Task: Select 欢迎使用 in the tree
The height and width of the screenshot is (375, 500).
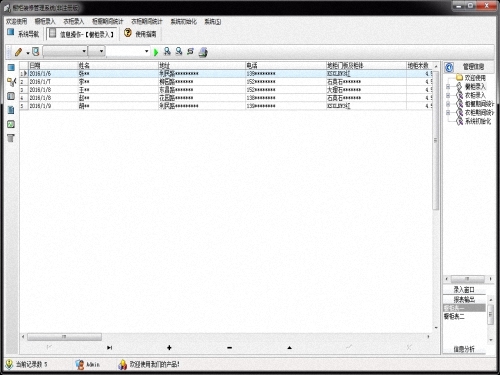Action: coord(475,78)
